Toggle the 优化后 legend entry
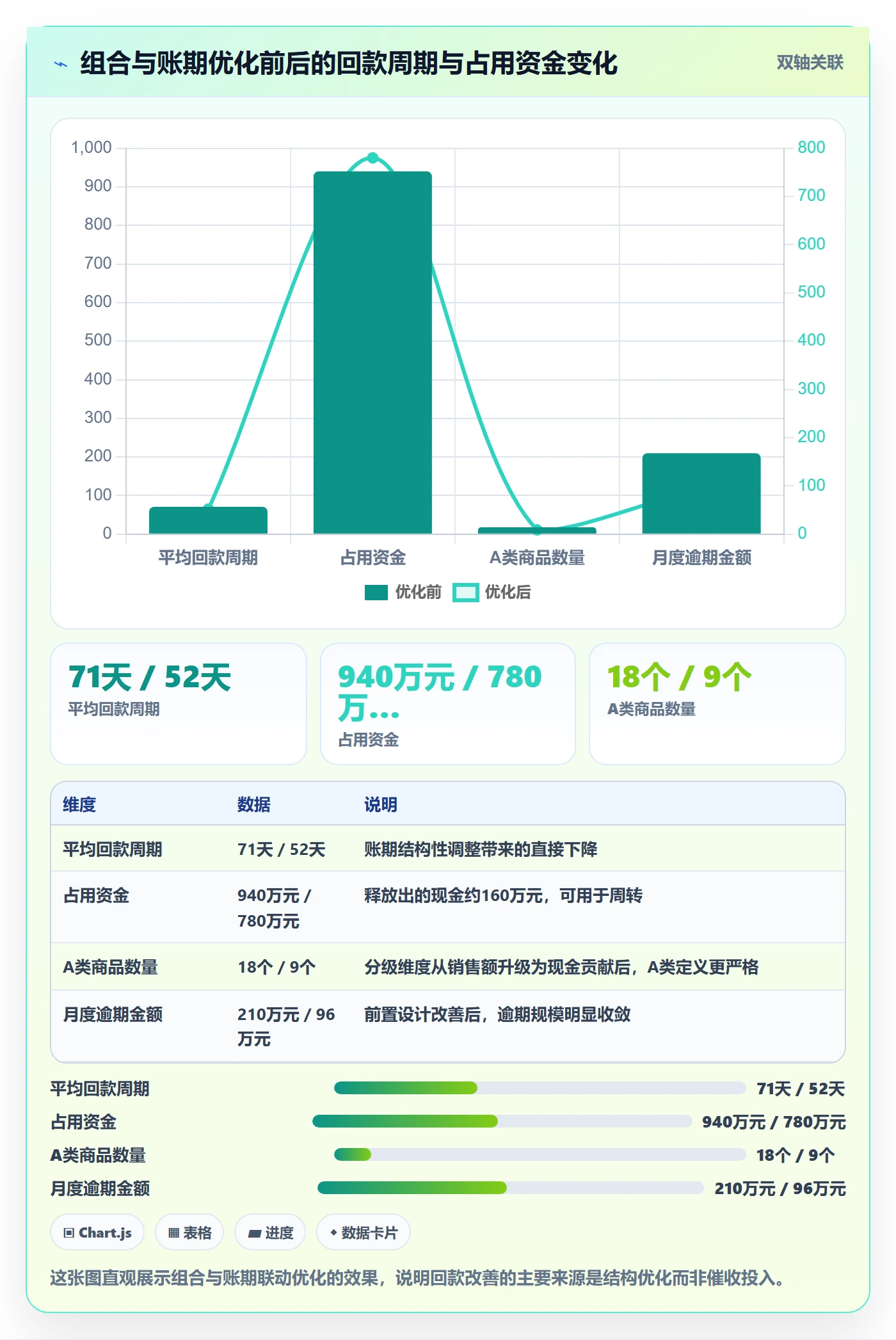The width and height of the screenshot is (896, 1340). 492,592
